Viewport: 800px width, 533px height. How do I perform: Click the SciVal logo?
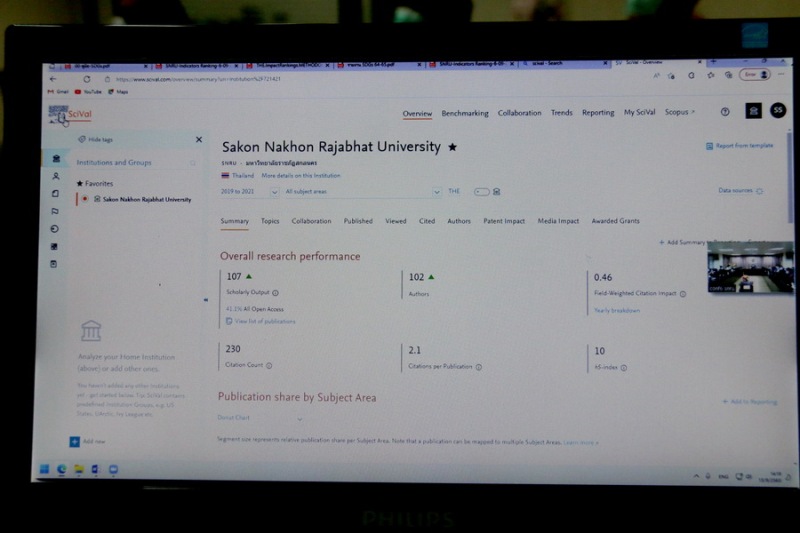click(x=70, y=114)
